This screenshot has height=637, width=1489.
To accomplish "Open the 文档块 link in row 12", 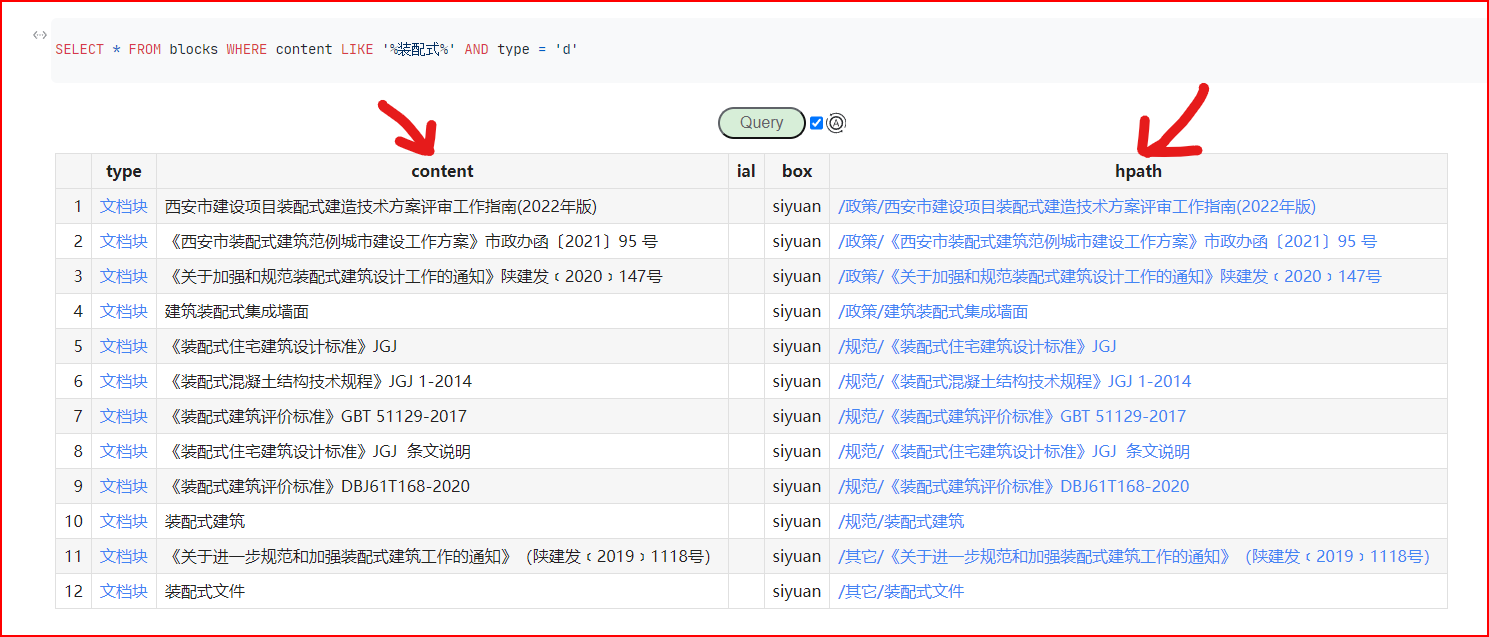I will (x=124, y=591).
